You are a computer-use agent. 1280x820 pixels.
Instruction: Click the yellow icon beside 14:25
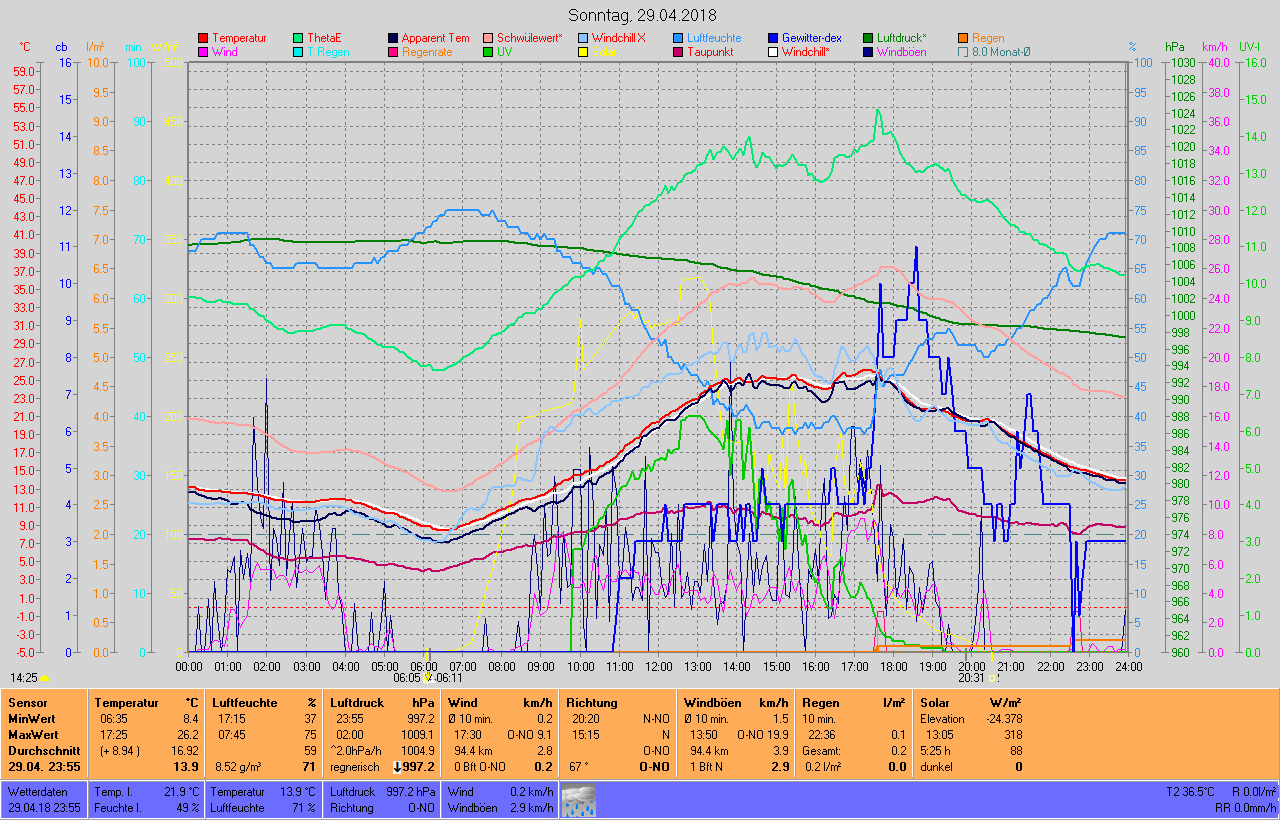44,678
